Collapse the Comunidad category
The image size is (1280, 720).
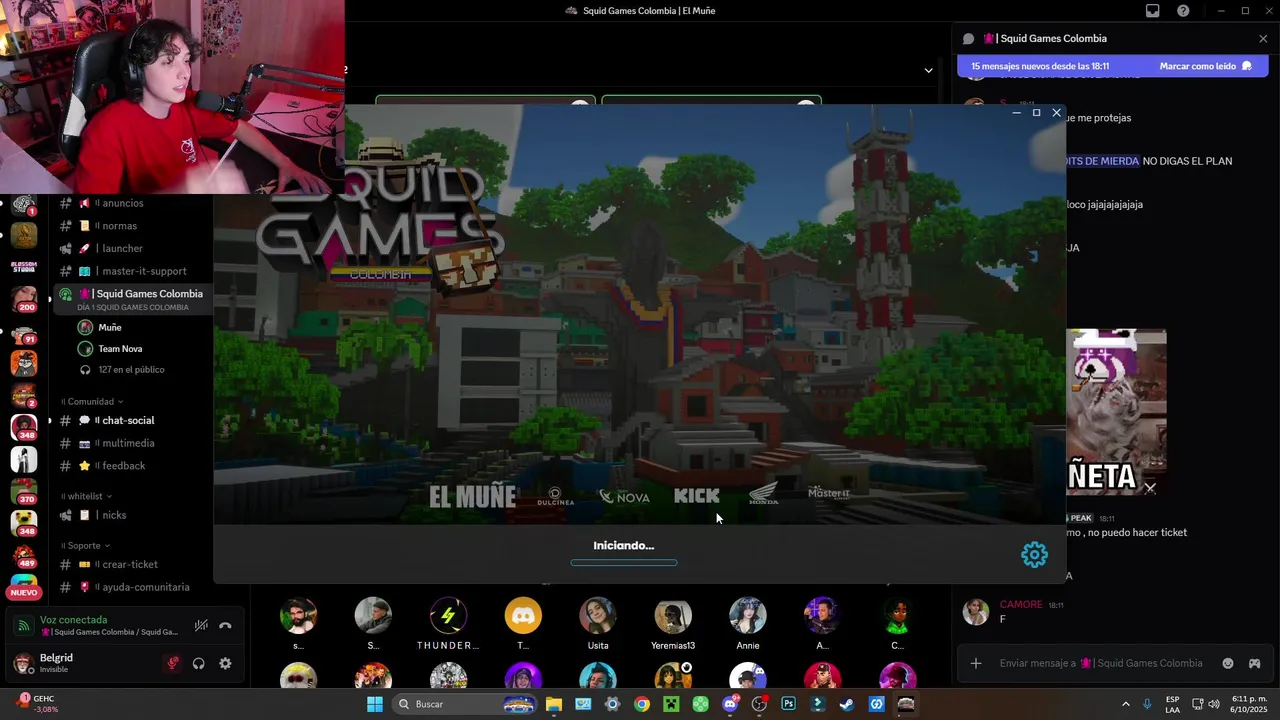pos(90,401)
